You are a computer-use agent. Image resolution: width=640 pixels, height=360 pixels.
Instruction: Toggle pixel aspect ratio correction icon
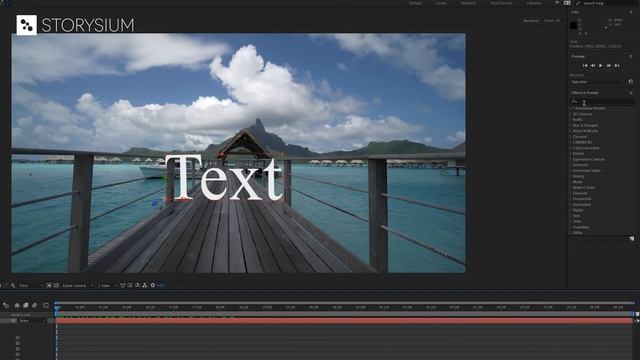(122, 285)
